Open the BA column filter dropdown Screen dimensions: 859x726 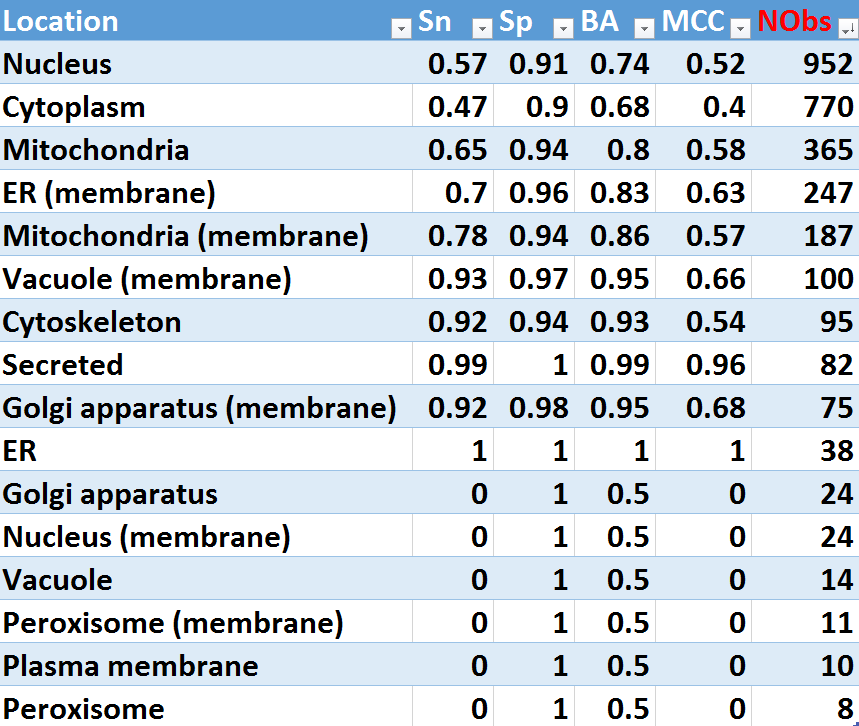coord(644,30)
